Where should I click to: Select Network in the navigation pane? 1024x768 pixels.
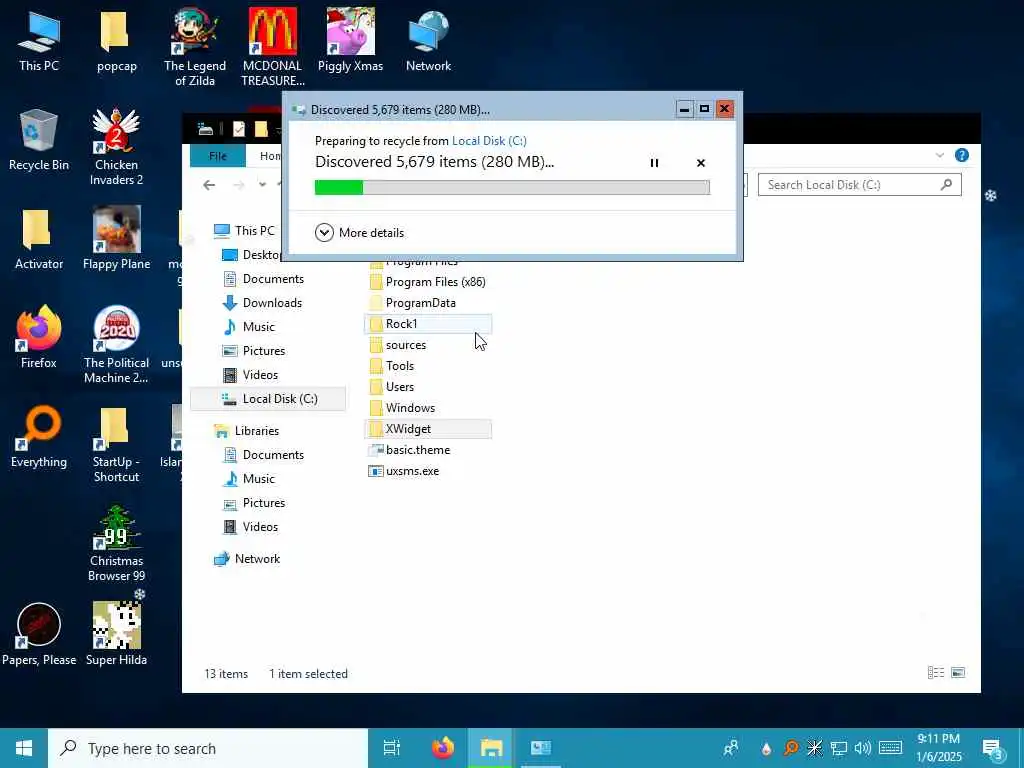coord(247,559)
